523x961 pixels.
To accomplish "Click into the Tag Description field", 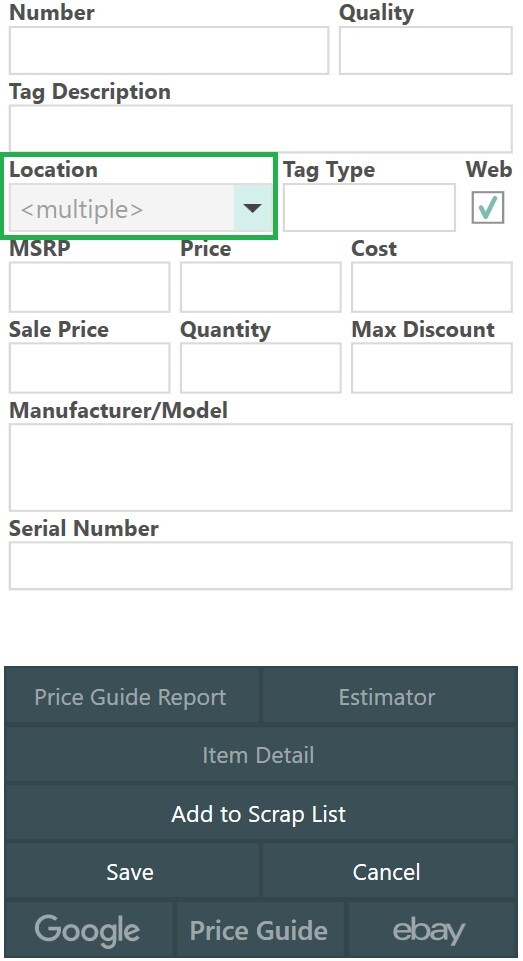I will point(261,129).
